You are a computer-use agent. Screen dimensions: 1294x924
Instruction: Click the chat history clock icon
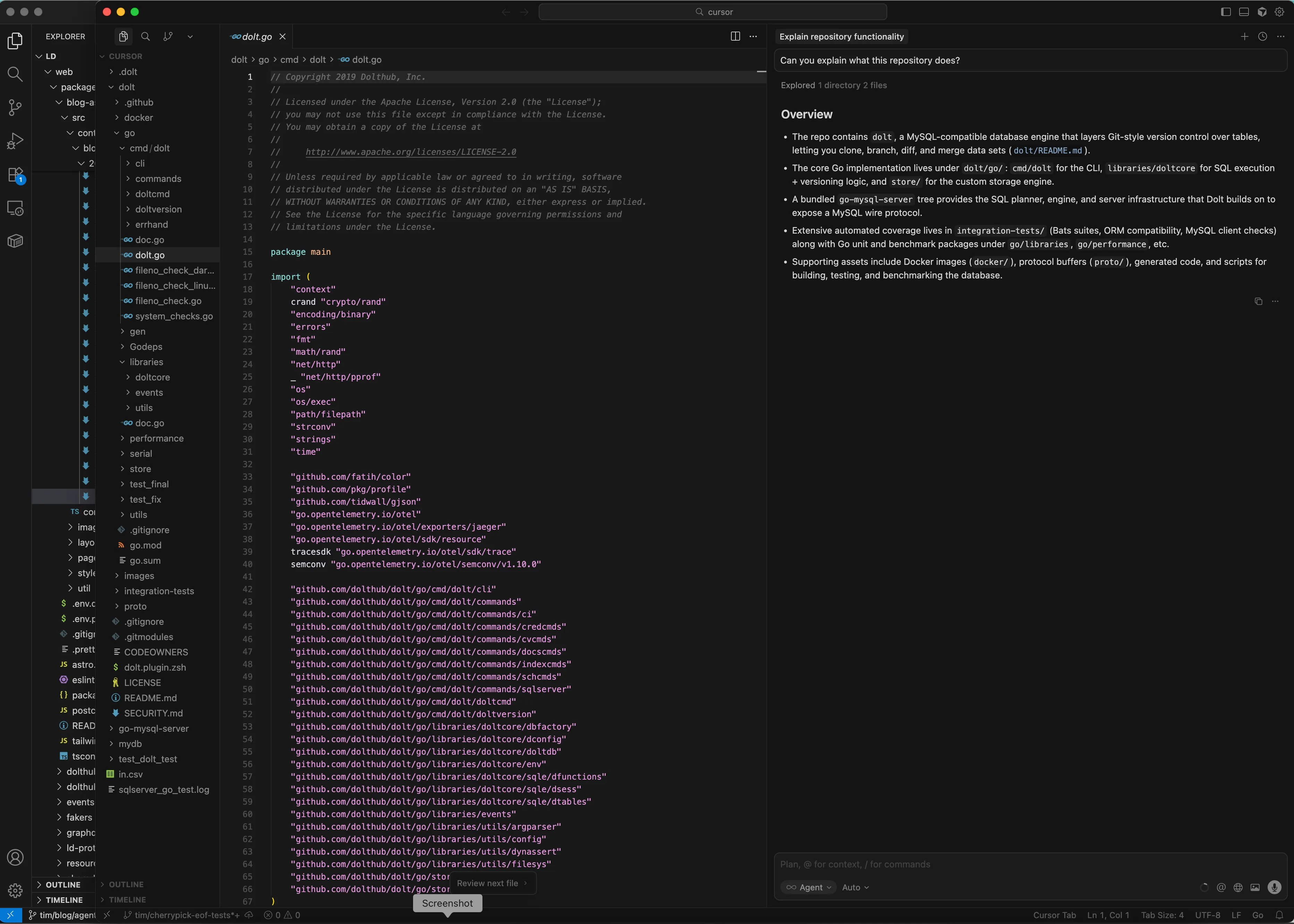pyautogui.click(x=1262, y=36)
